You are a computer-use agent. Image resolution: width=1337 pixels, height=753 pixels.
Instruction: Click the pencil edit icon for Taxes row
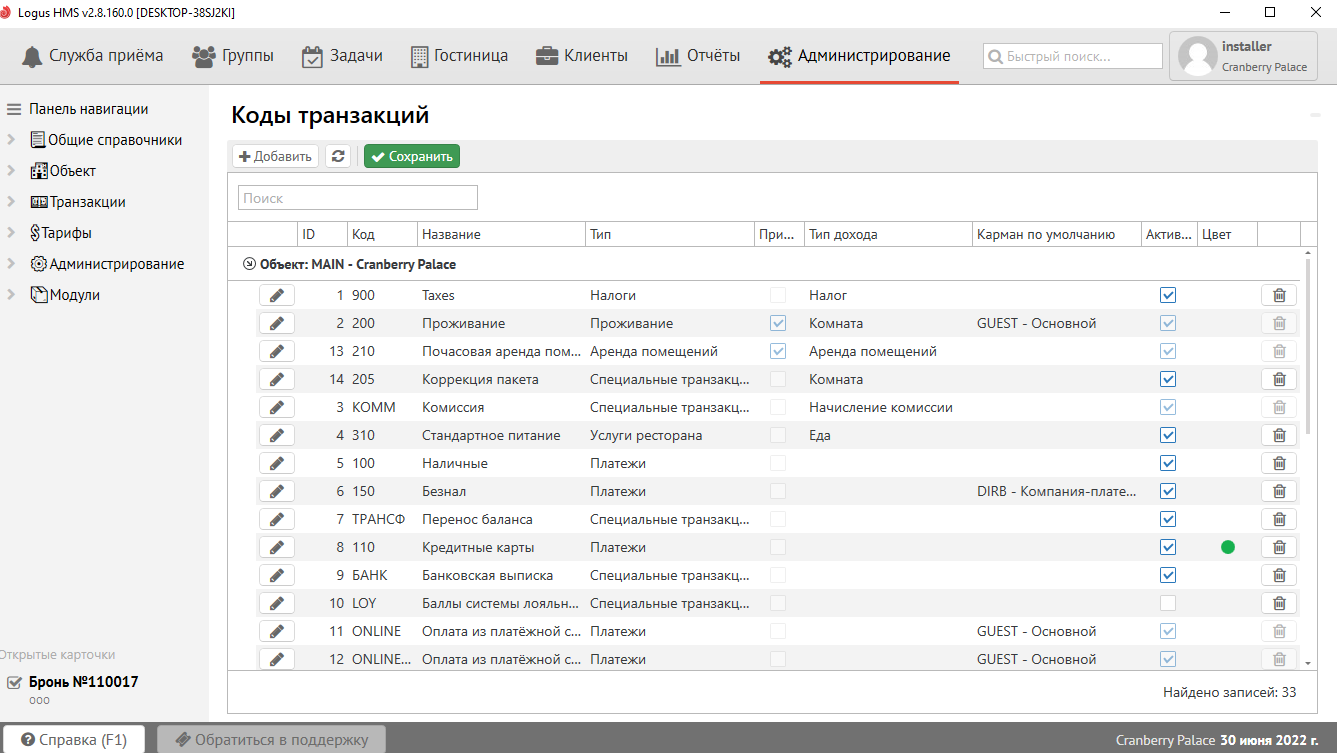pyautogui.click(x=277, y=295)
